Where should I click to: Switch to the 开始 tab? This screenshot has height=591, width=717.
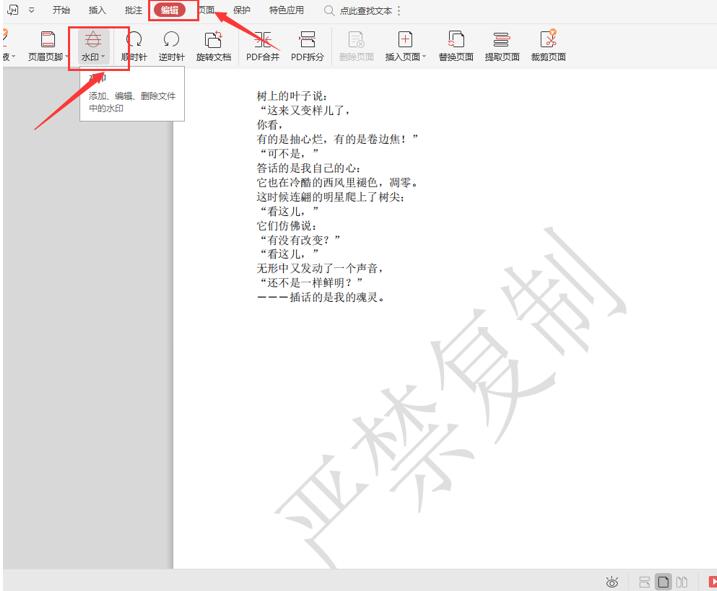coord(61,10)
